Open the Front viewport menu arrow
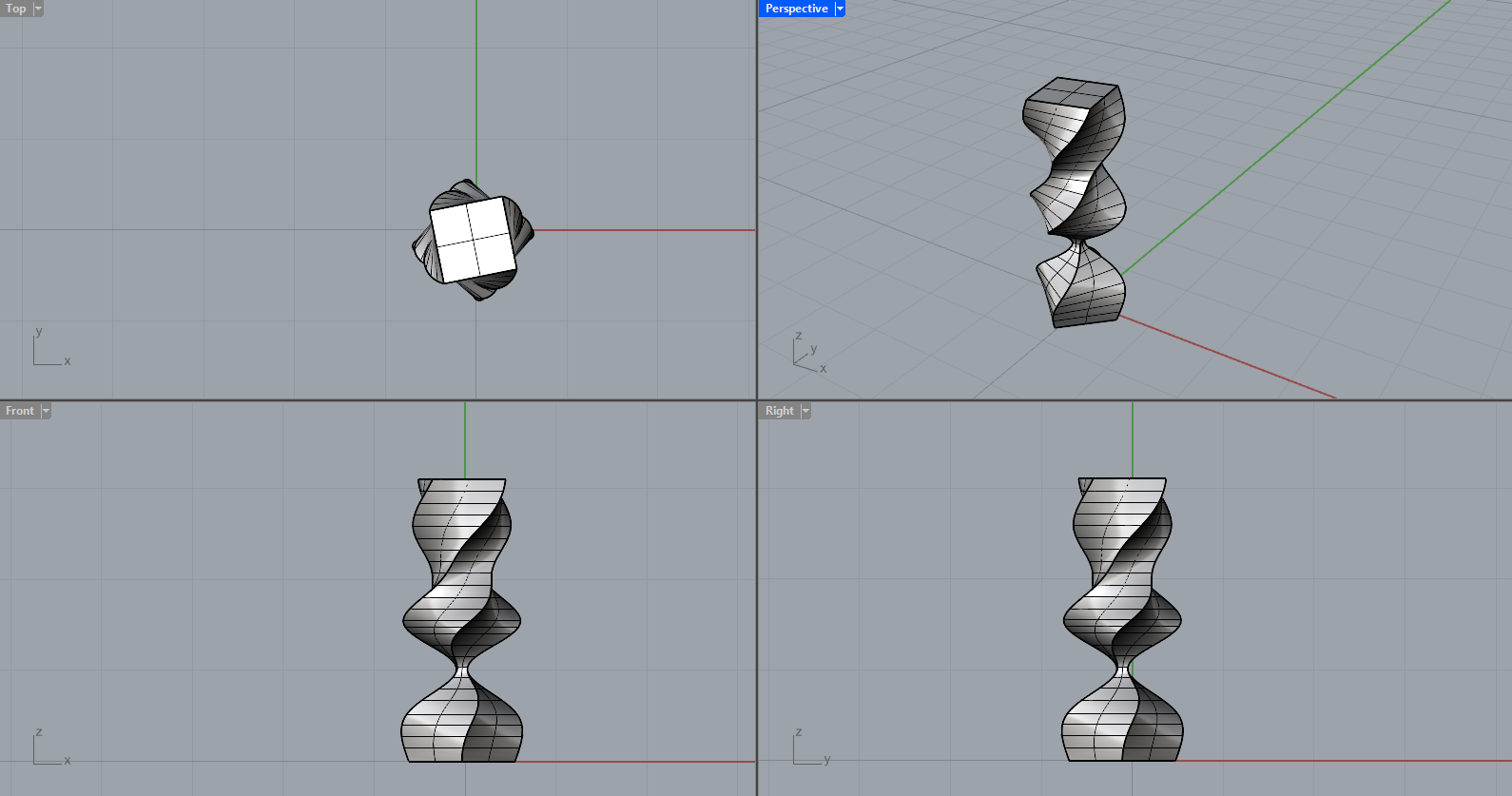 tap(46, 411)
